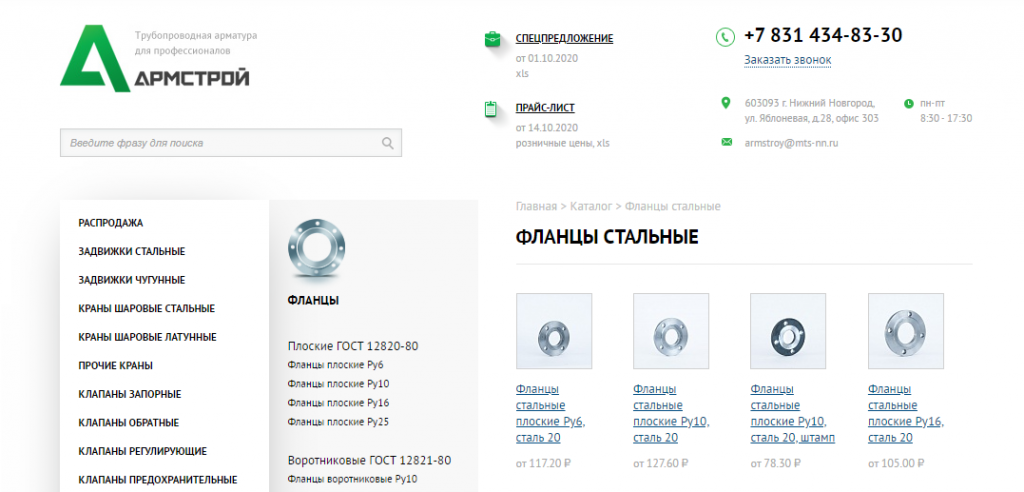Viewport: 1024px width, 492px height.
Task: Click the large flange category image
Action: tap(317, 249)
